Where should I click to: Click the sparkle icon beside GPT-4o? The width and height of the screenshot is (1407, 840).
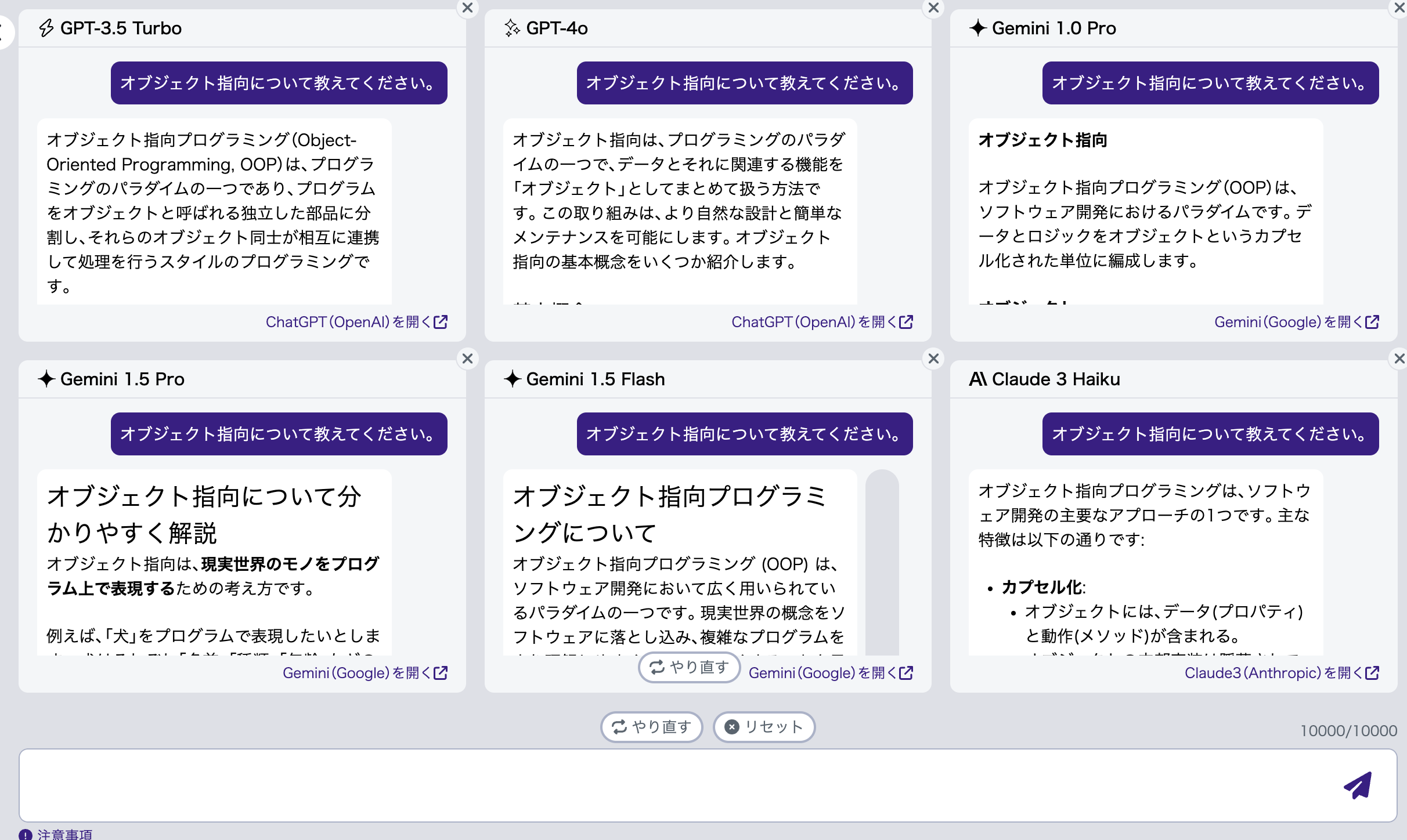511,28
